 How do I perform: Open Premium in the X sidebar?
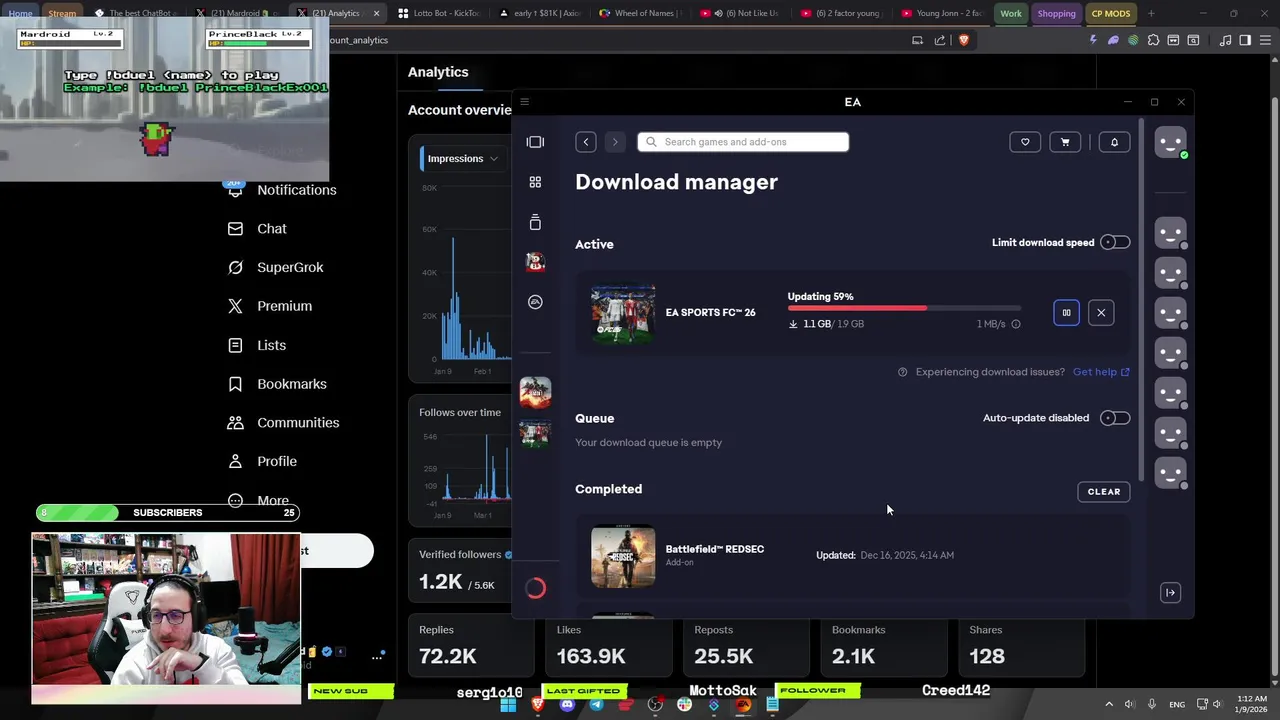coord(270,306)
